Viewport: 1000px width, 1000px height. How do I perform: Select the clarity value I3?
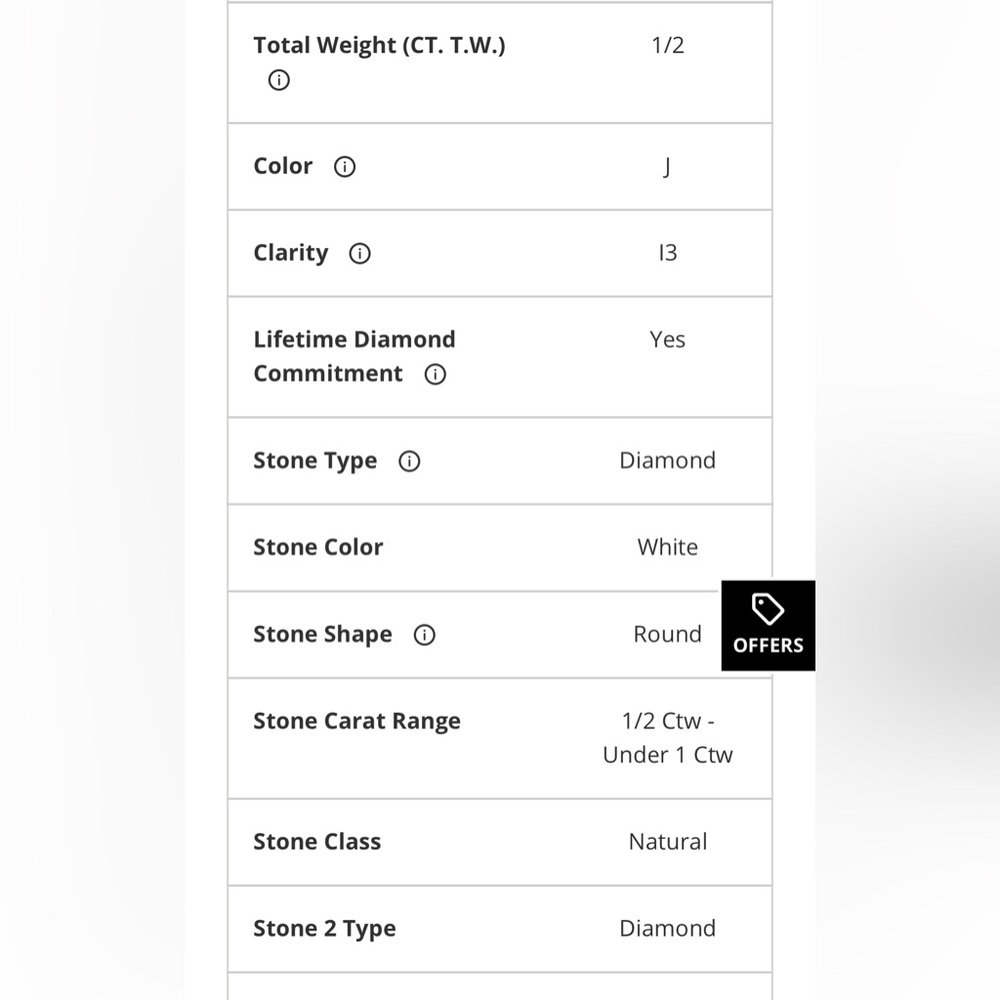[667, 253]
